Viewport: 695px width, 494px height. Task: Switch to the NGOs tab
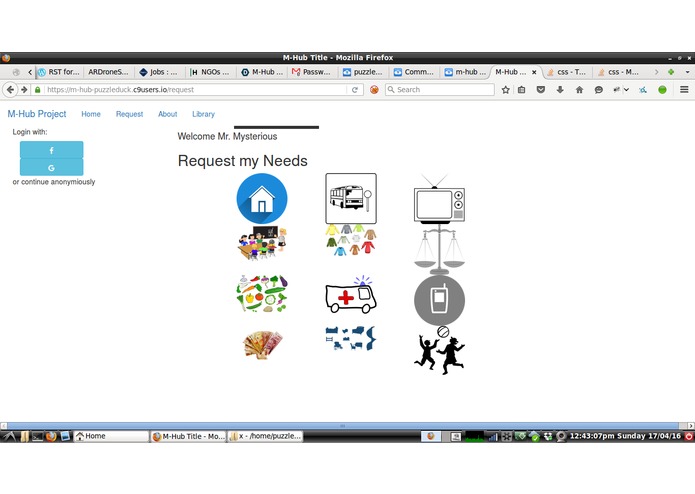click(x=210, y=72)
